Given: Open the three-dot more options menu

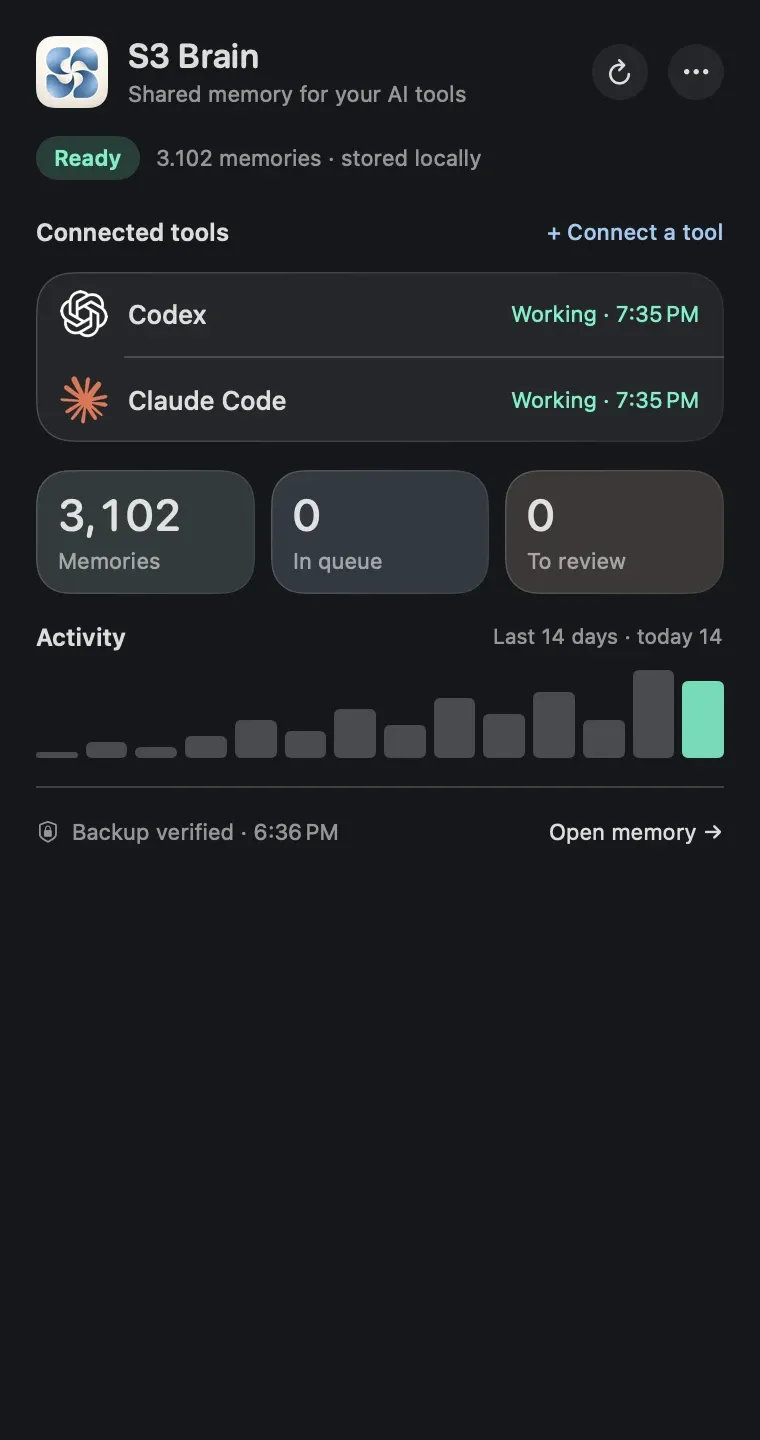Looking at the screenshot, I should 696,72.
